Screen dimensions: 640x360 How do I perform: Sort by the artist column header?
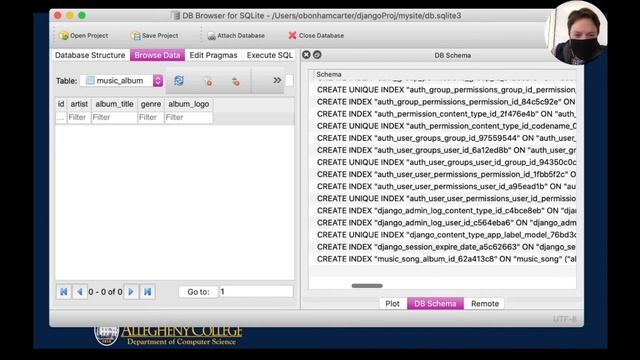(x=79, y=104)
